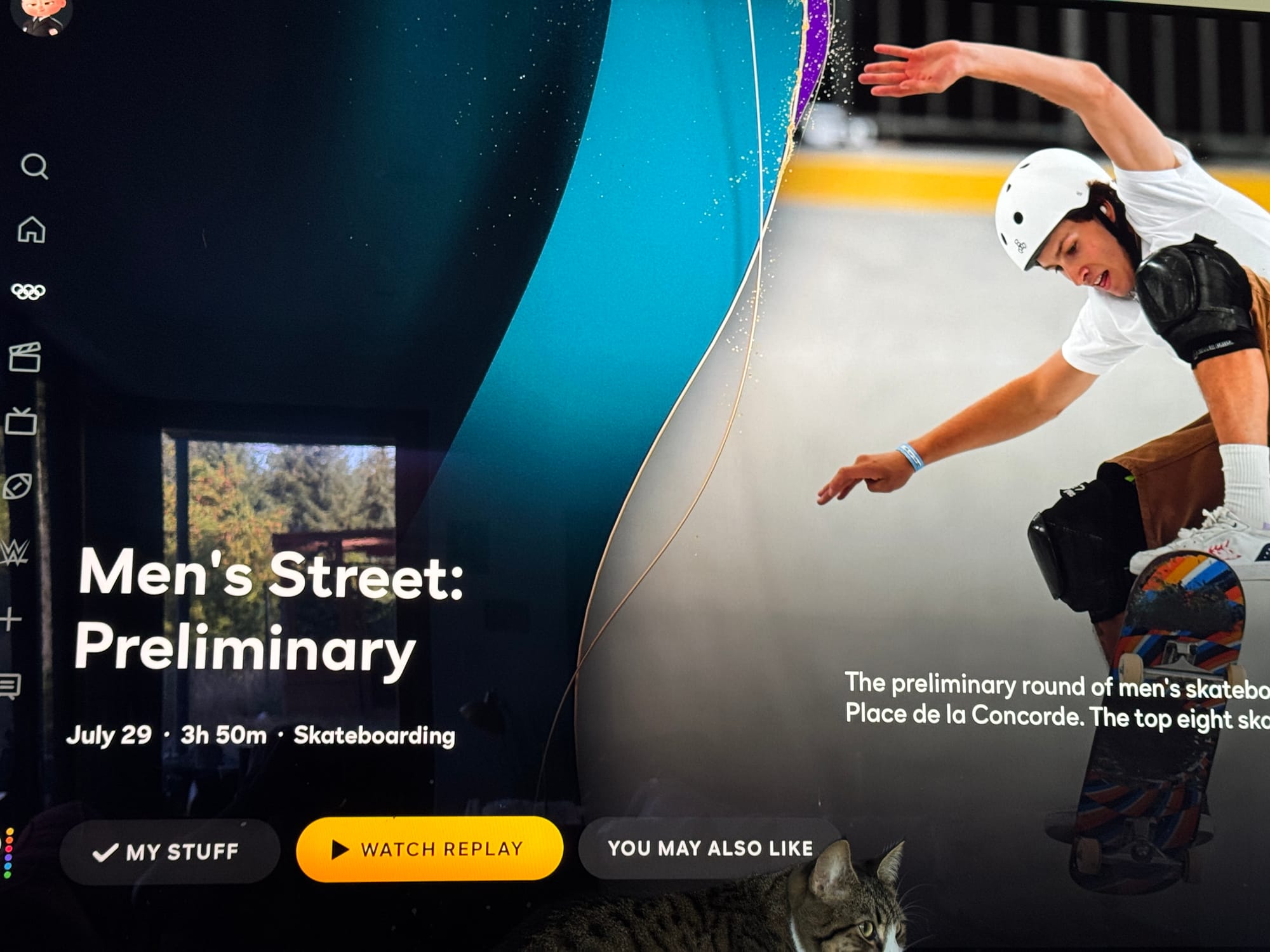
Task: Open TV shows via the television icon
Action: click(x=22, y=421)
